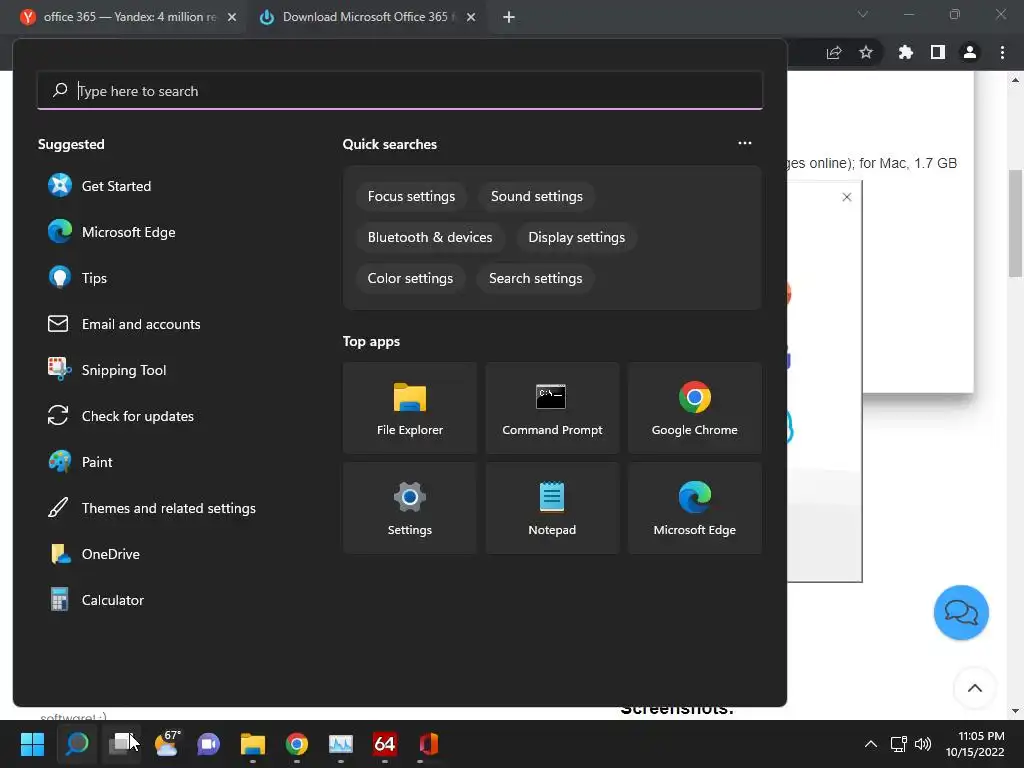The image size is (1024, 768).
Task: Open File Explorer from the taskbar
Action: (x=253, y=744)
